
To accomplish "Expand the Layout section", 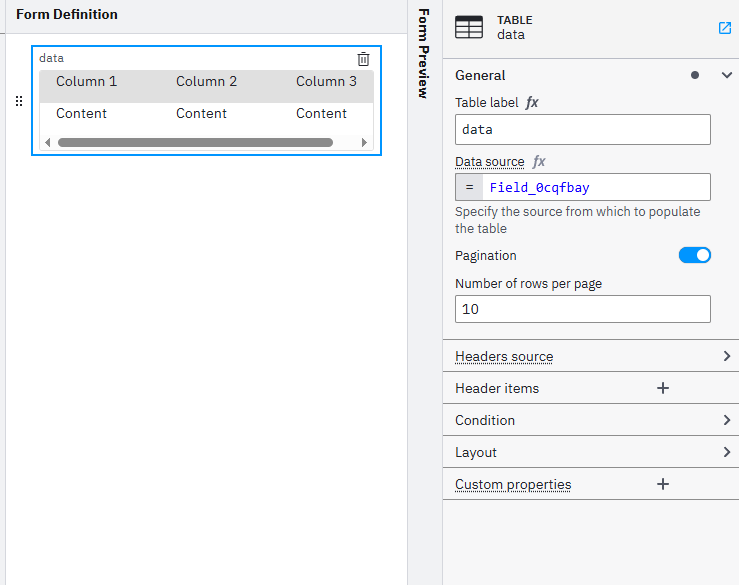I will coord(726,452).
